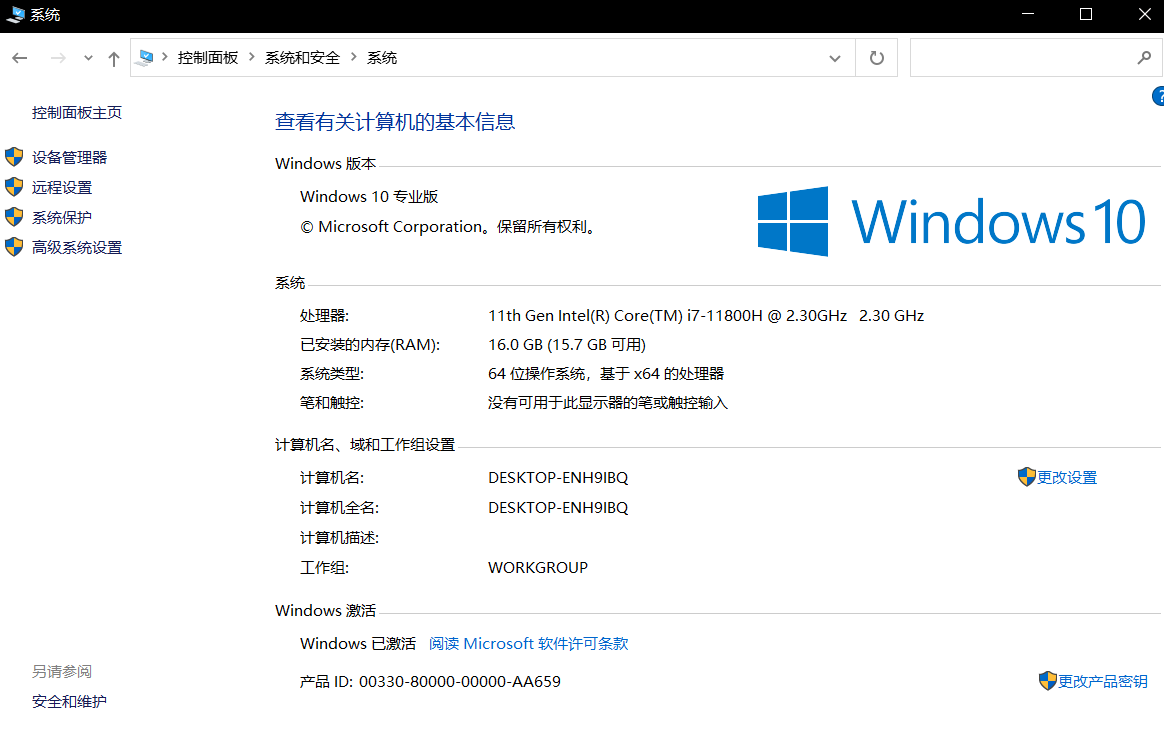Open 系统保护 from the sidebar
The width and height of the screenshot is (1164, 729).
(62, 218)
